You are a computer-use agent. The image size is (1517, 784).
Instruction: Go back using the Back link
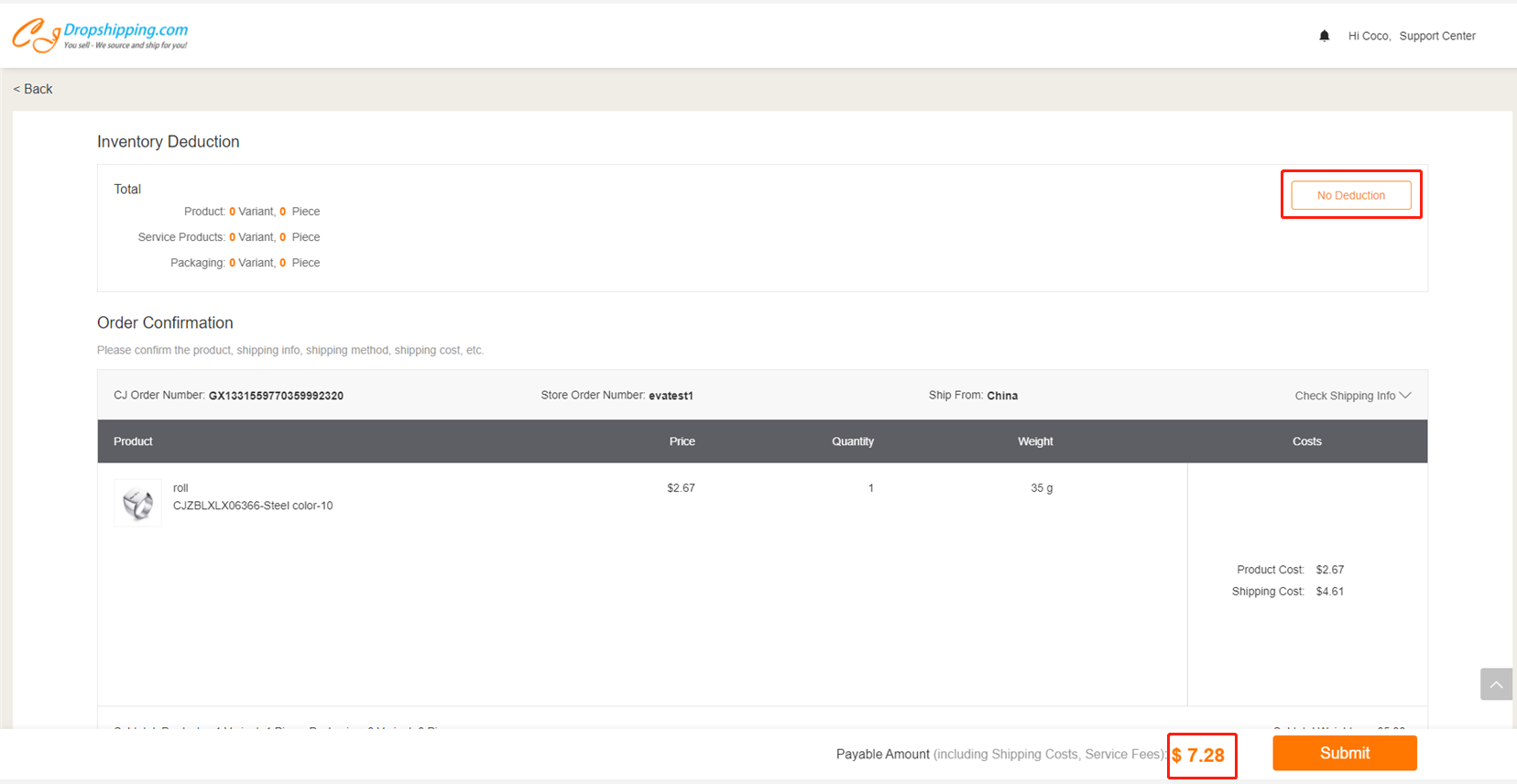[33, 89]
